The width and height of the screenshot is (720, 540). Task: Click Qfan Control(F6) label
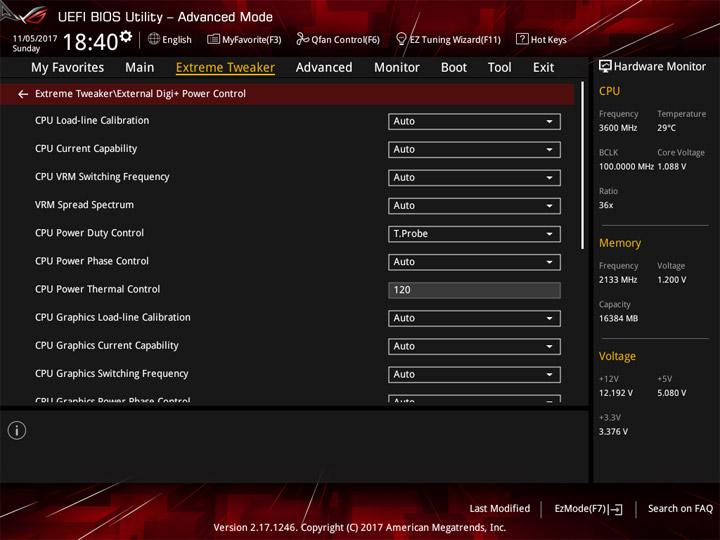point(345,40)
